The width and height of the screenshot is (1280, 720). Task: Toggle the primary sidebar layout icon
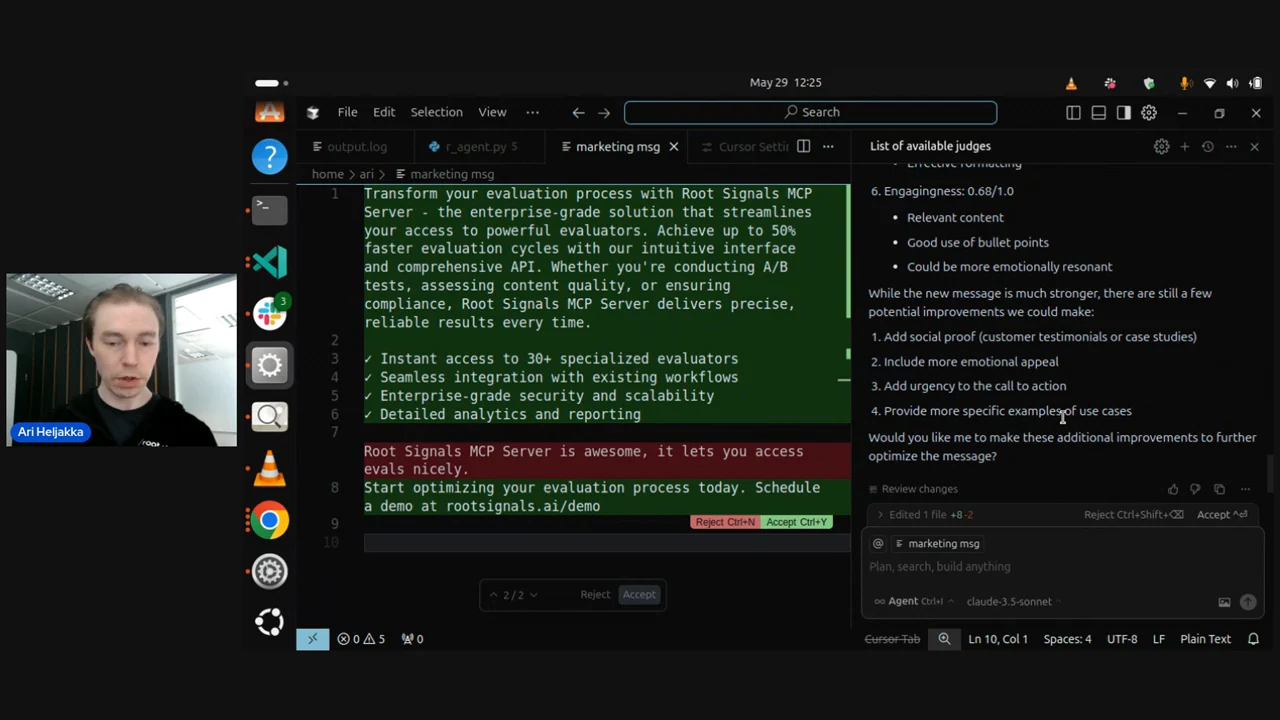click(1073, 113)
